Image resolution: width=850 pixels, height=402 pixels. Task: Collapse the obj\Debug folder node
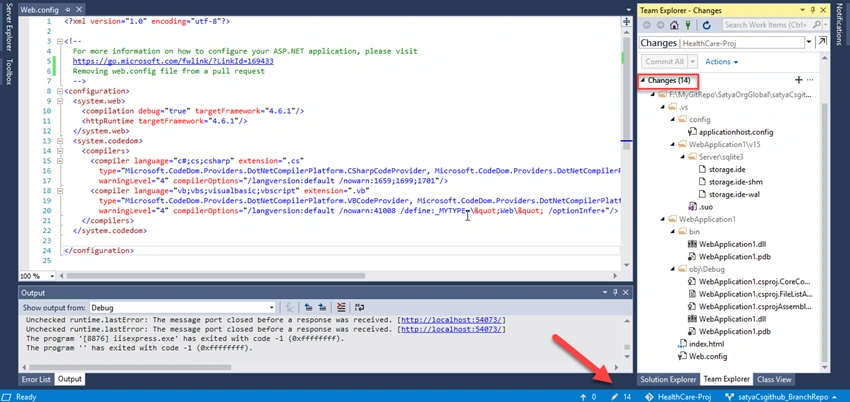tap(673, 269)
